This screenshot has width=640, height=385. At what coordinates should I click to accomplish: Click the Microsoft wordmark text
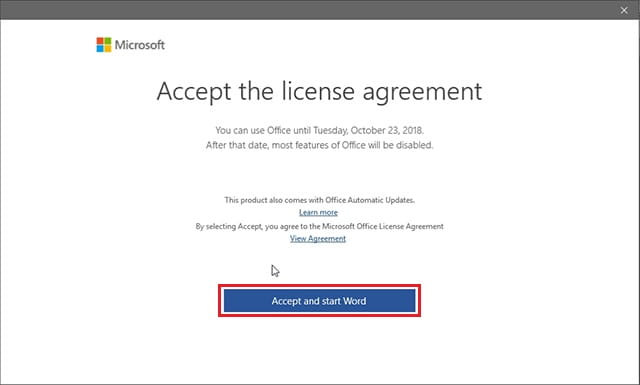pyautogui.click(x=140, y=45)
